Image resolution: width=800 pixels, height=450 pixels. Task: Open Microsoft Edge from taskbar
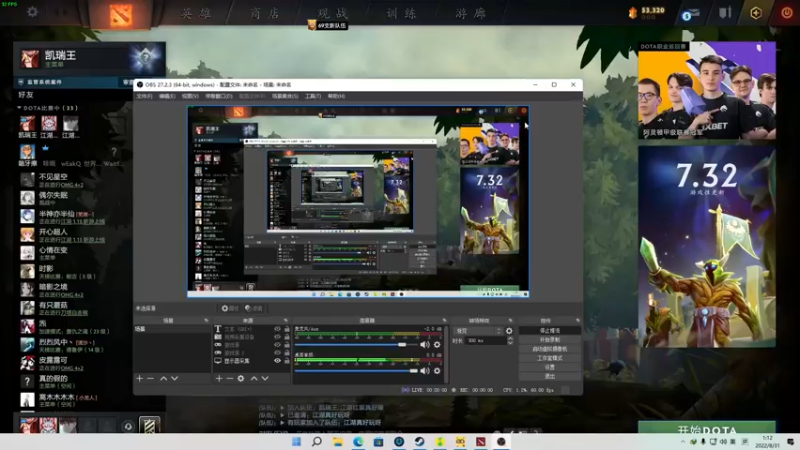click(x=358, y=441)
